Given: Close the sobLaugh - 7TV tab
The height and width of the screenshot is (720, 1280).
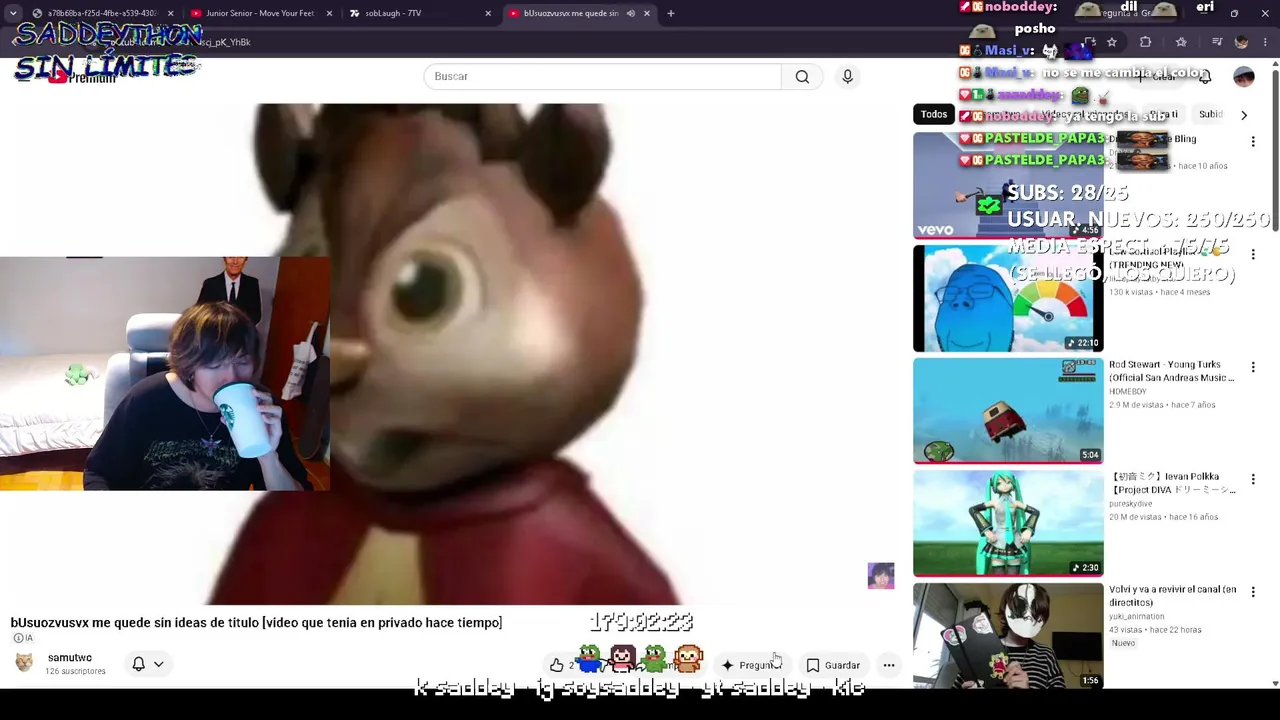Looking at the screenshot, I should [488, 13].
